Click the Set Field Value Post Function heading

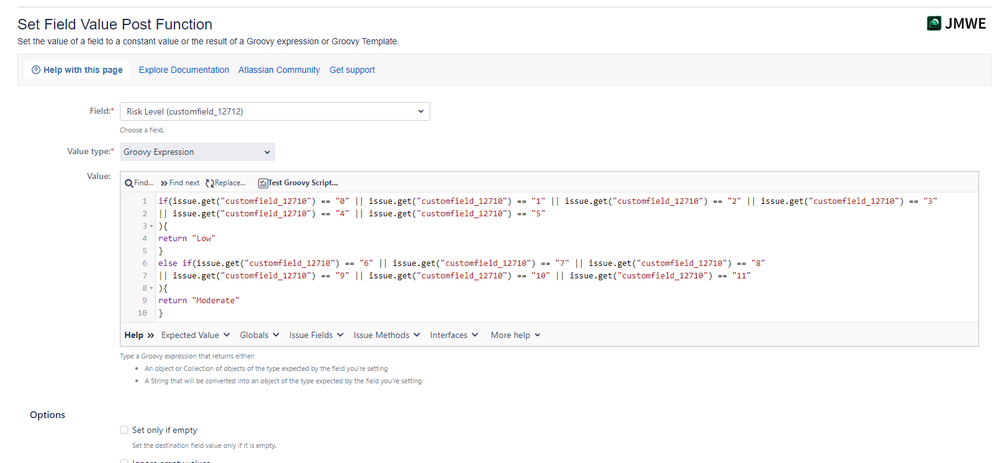point(115,24)
